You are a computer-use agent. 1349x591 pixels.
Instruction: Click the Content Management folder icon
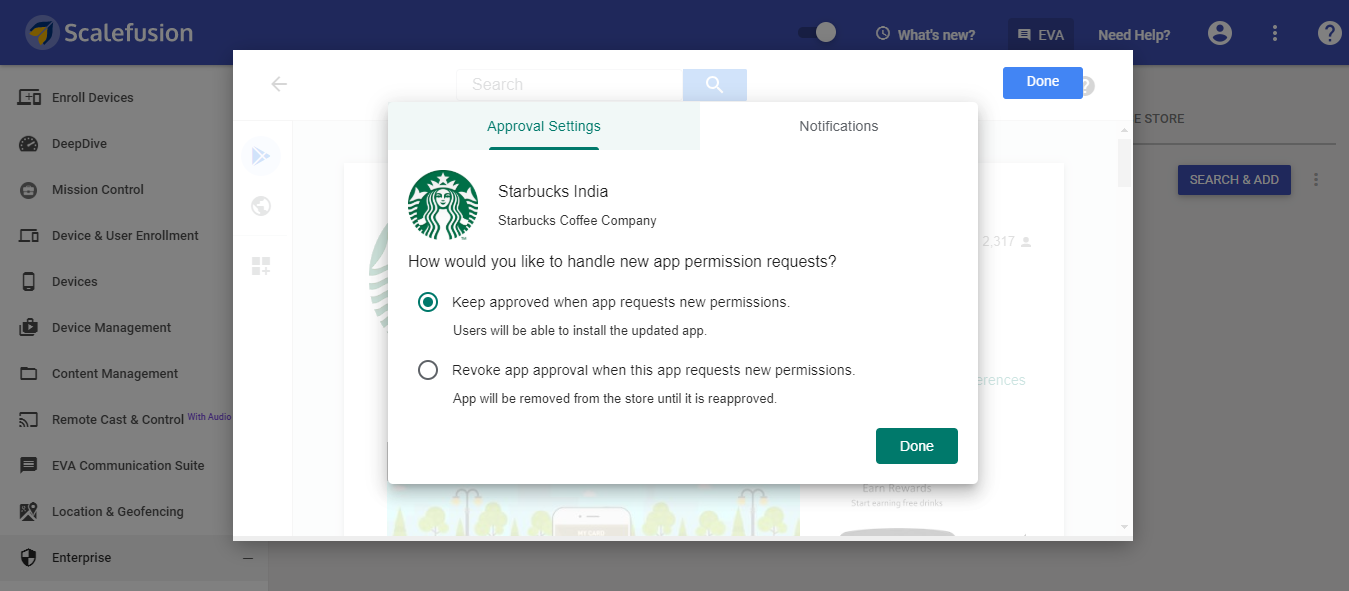point(29,374)
